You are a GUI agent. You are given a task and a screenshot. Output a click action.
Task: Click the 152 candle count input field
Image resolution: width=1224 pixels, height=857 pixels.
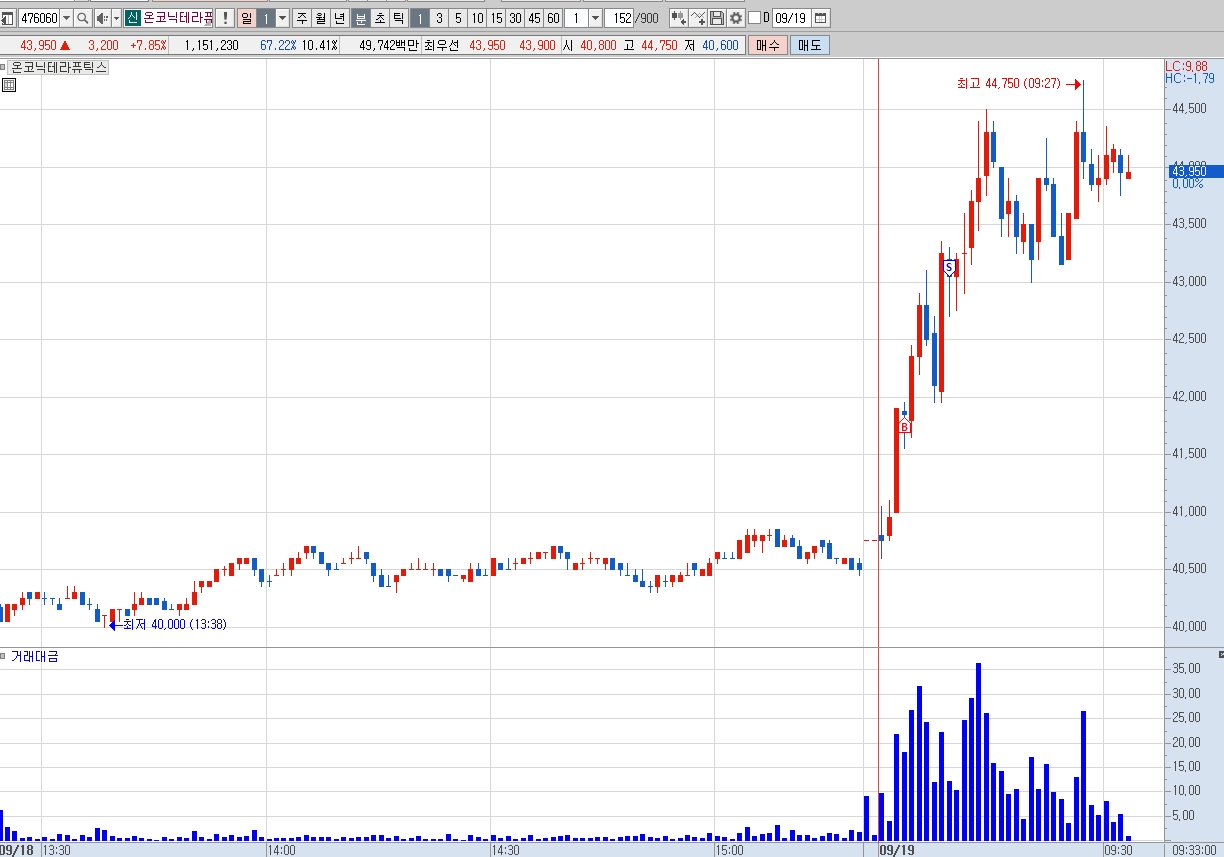click(x=620, y=18)
